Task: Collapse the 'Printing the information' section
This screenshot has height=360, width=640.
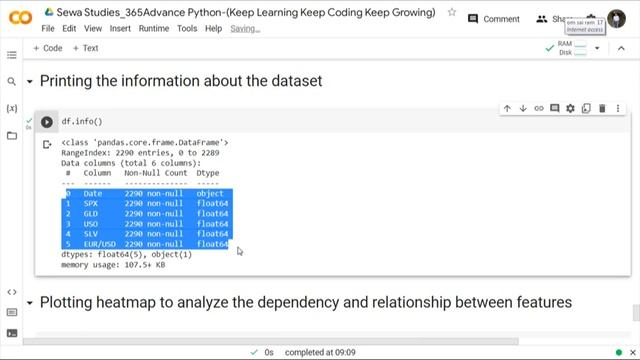Action: (x=29, y=82)
